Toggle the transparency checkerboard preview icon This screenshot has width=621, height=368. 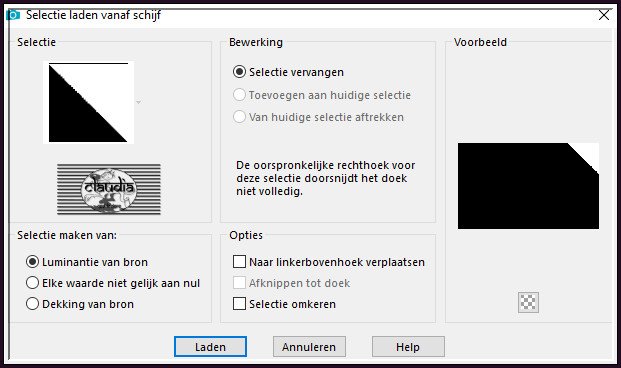528,303
